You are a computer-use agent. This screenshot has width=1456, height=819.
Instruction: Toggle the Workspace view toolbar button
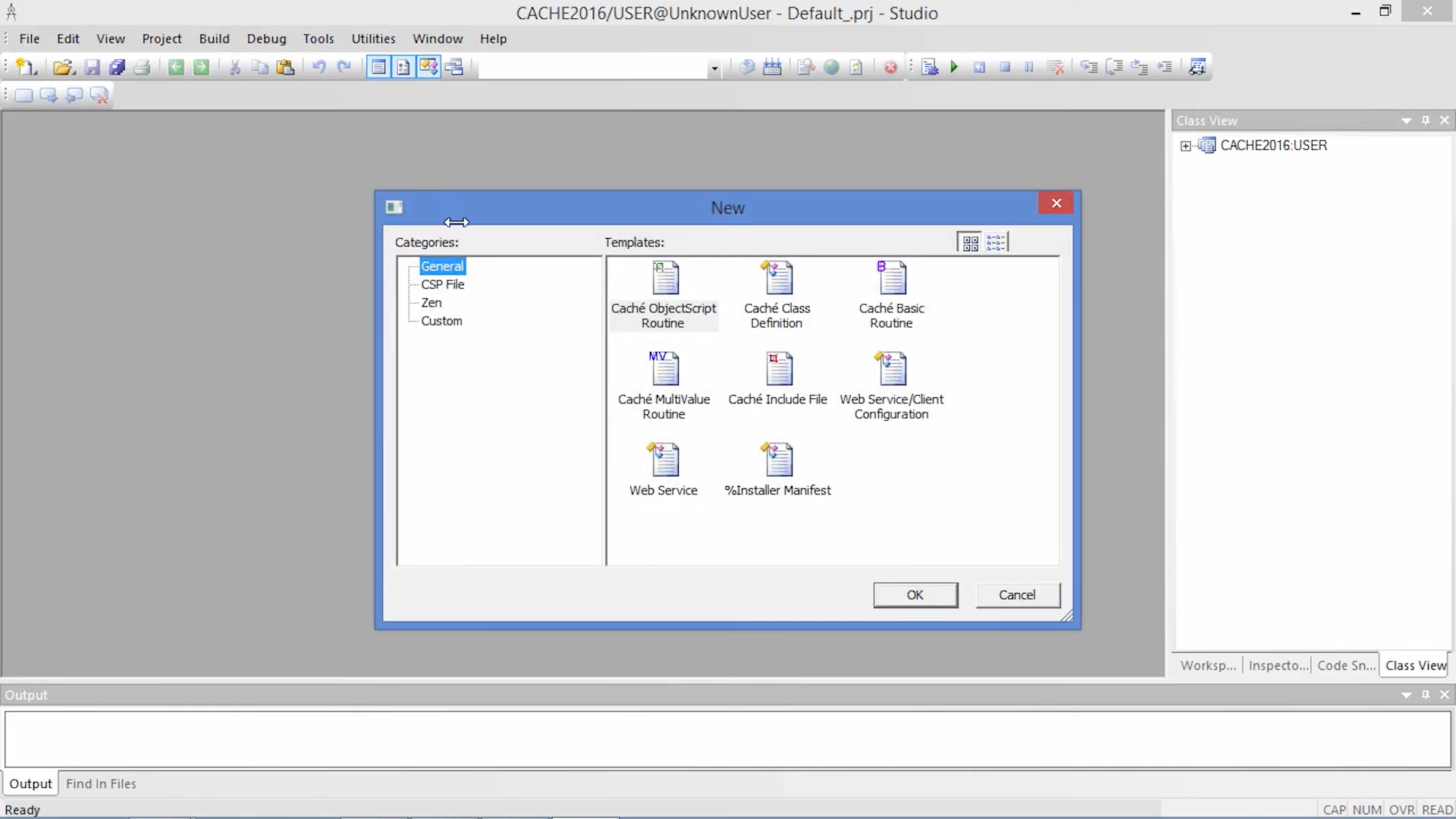378,67
